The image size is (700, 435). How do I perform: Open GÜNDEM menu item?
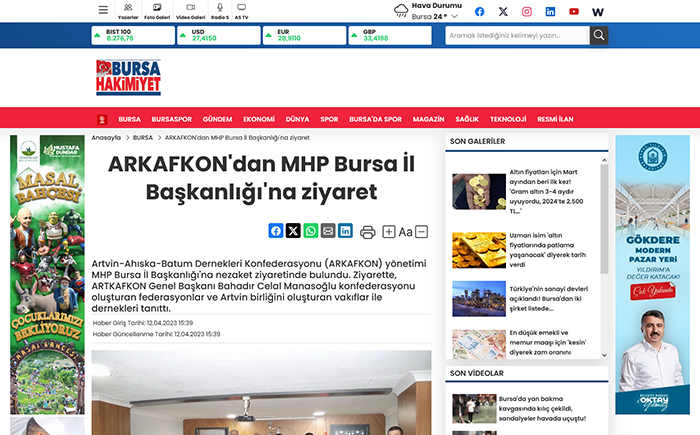tap(217, 119)
